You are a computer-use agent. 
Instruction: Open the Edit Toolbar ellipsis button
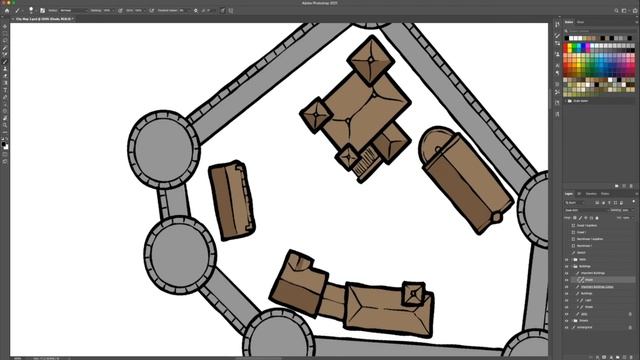(x=5, y=132)
